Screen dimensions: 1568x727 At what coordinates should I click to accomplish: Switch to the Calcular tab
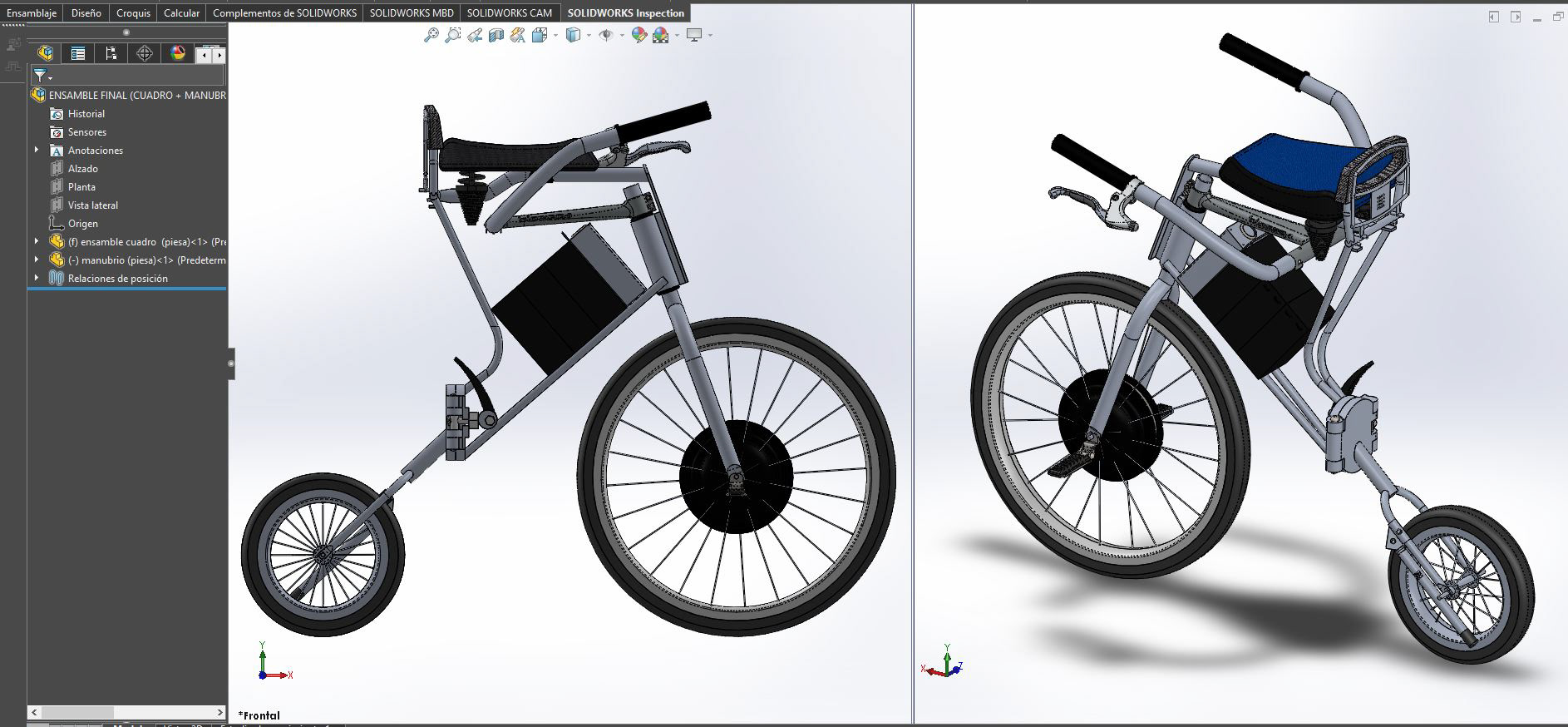(x=181, y=12)
